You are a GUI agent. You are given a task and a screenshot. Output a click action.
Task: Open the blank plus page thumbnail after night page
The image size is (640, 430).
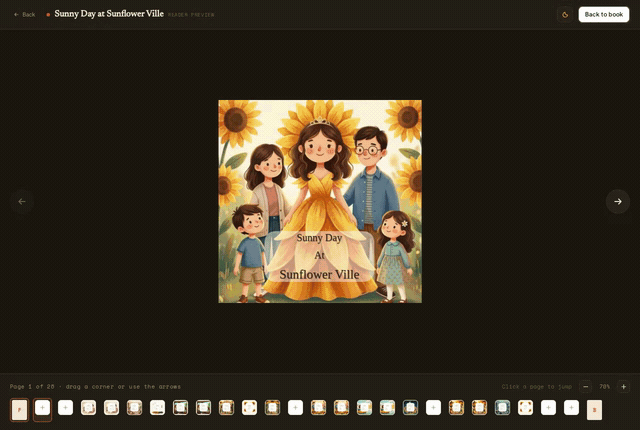click(433, 408)
